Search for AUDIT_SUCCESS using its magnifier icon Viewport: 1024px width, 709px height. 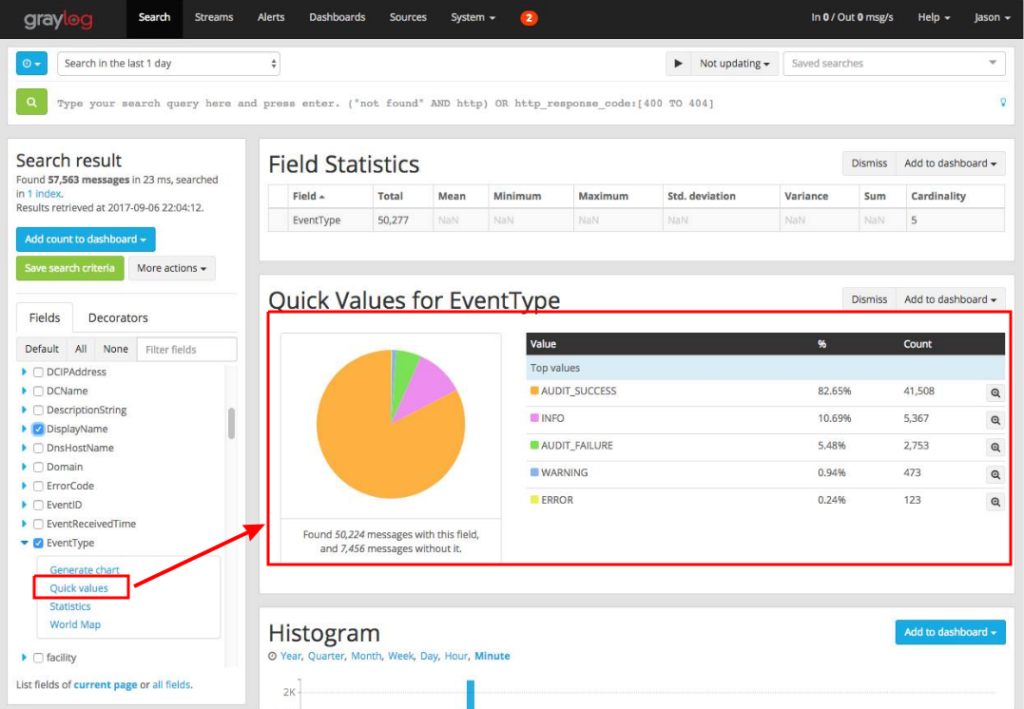(995, 392)
